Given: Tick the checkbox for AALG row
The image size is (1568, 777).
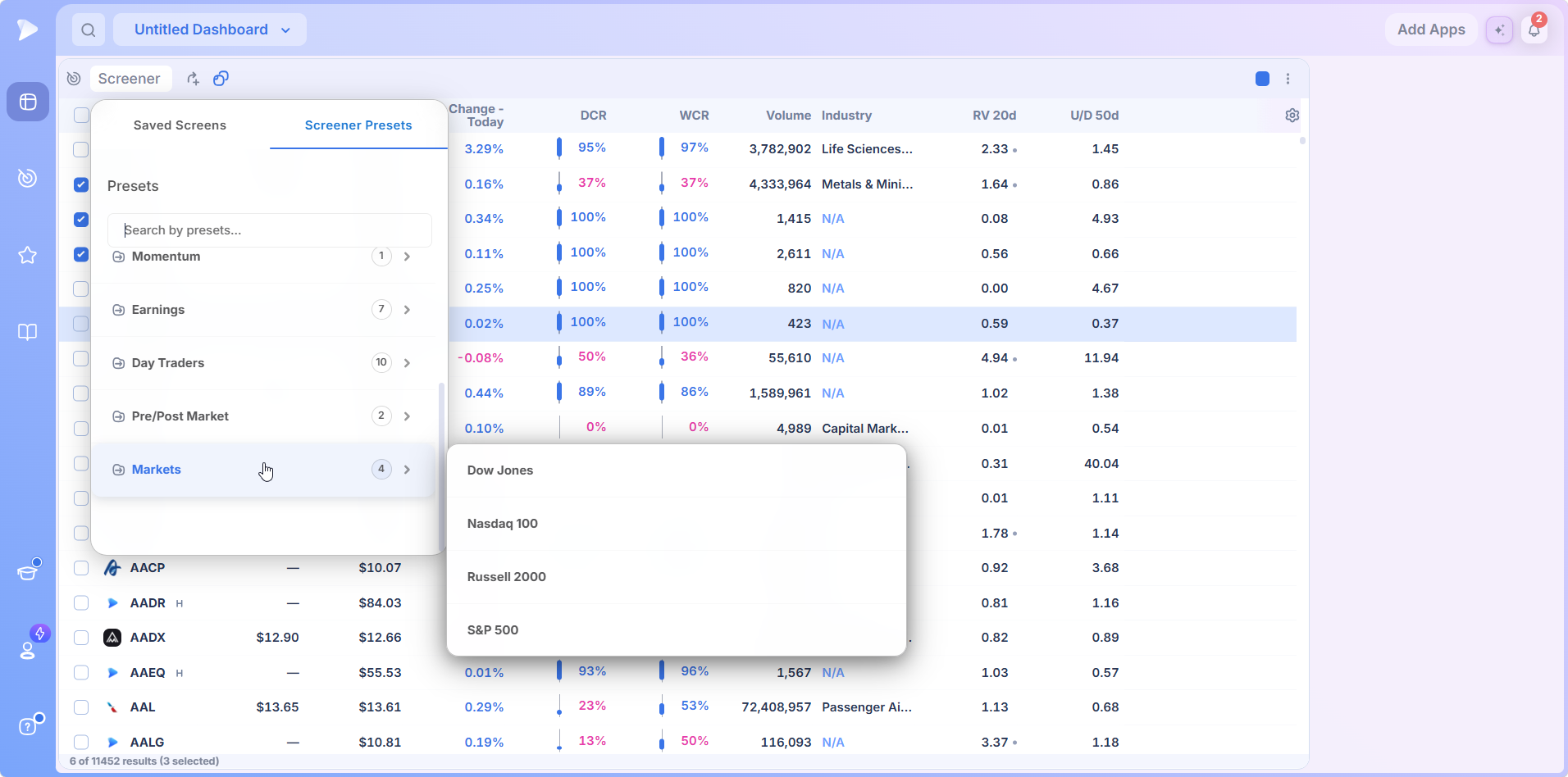Looking at the screenshot, I should (81, 743).
